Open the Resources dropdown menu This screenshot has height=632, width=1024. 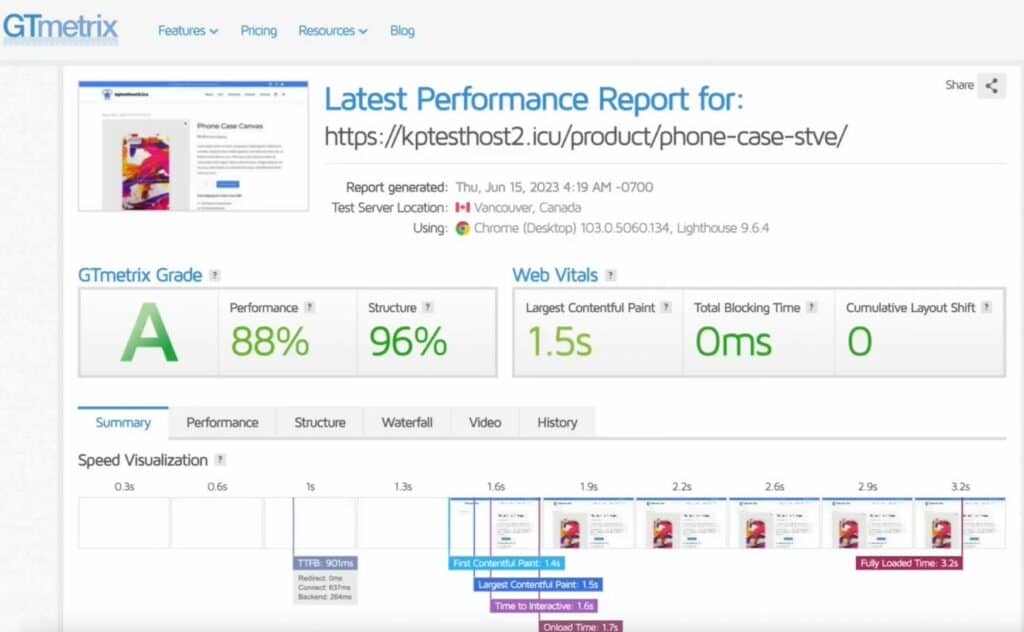point(332,30)
